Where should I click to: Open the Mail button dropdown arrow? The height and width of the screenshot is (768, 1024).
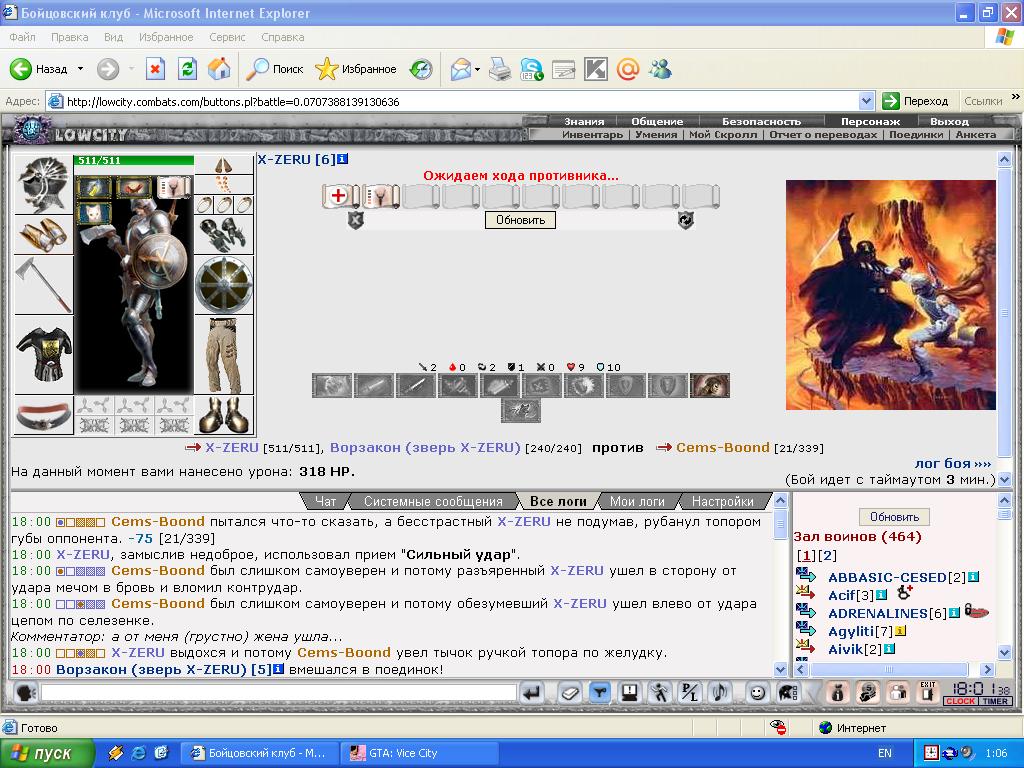pyautogui.click(x=477, y=69)
